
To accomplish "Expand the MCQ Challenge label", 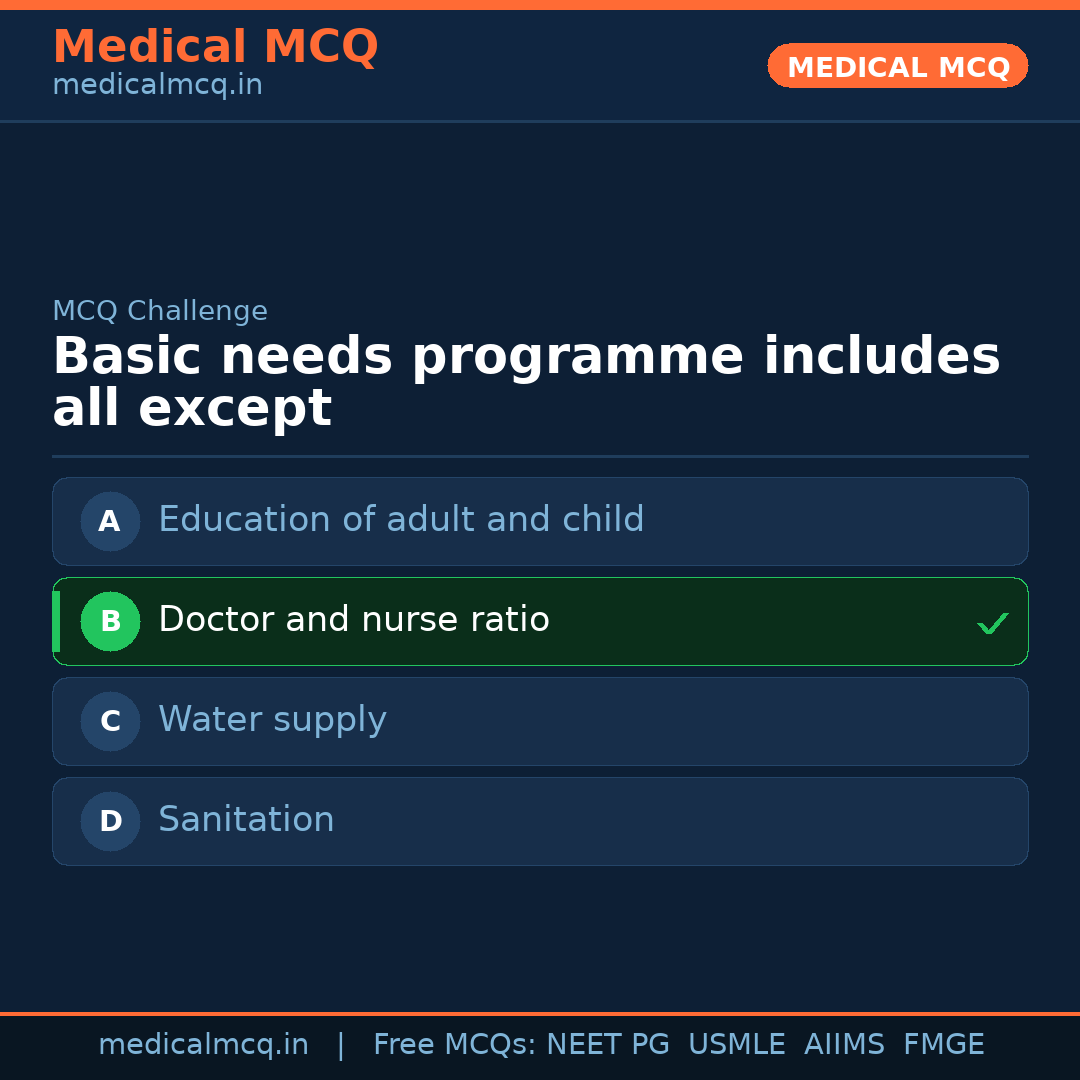I will pyautogui.click(x=160, y=311).
